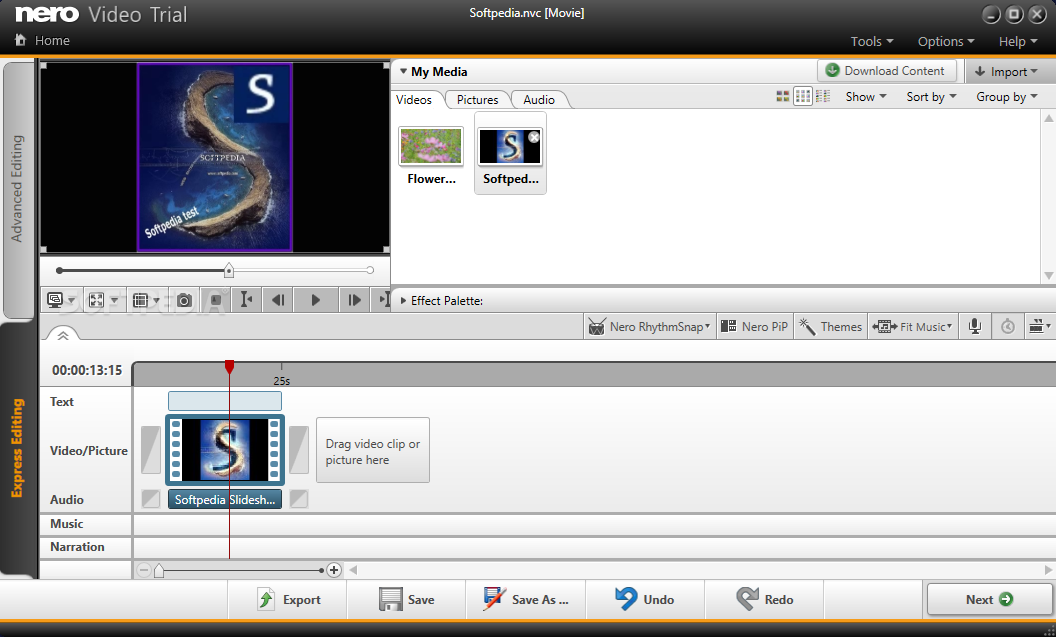Collapse the My Media panel
The width and height of the screenshot is (1056, 637).
click(x=403, y=71)
